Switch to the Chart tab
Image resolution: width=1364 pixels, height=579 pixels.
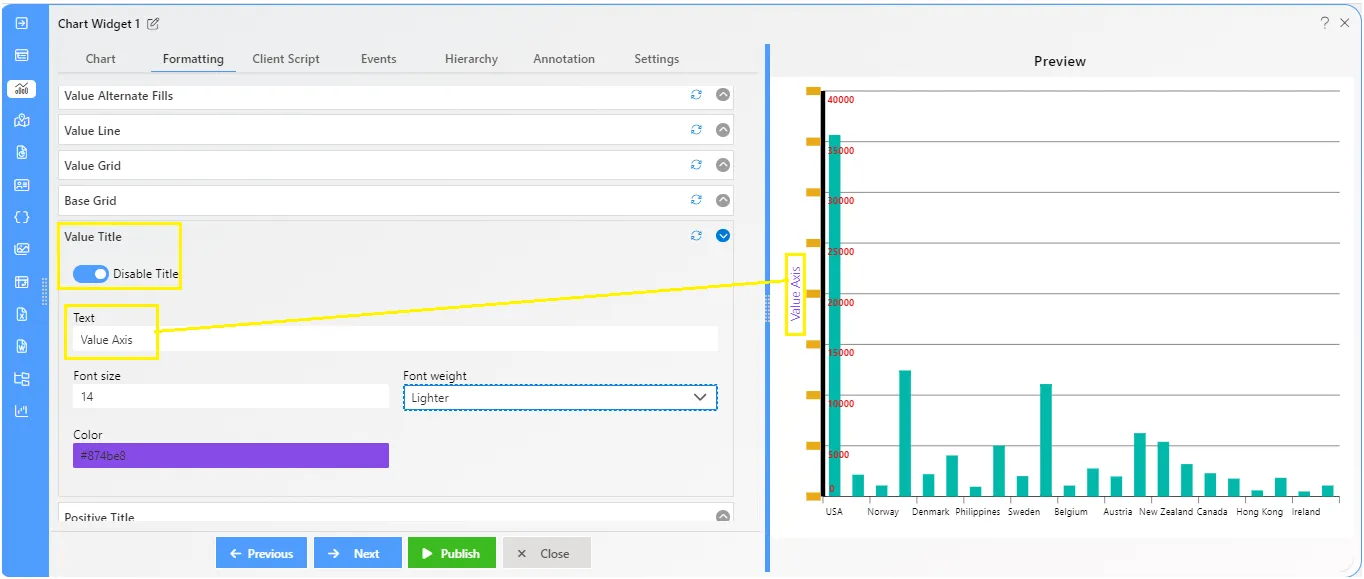101,59
